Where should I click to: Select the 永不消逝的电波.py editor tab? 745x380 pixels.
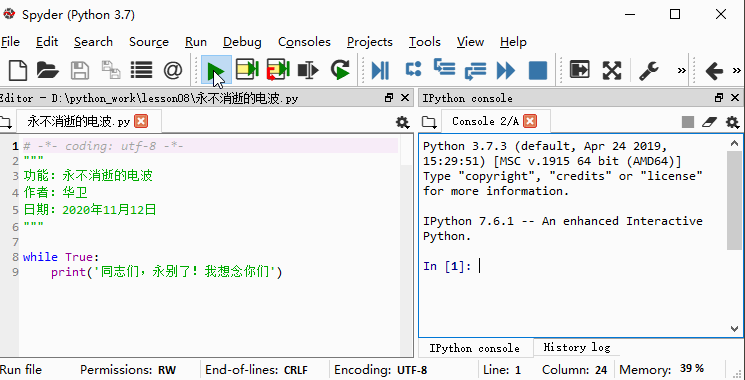coord(89,122)
